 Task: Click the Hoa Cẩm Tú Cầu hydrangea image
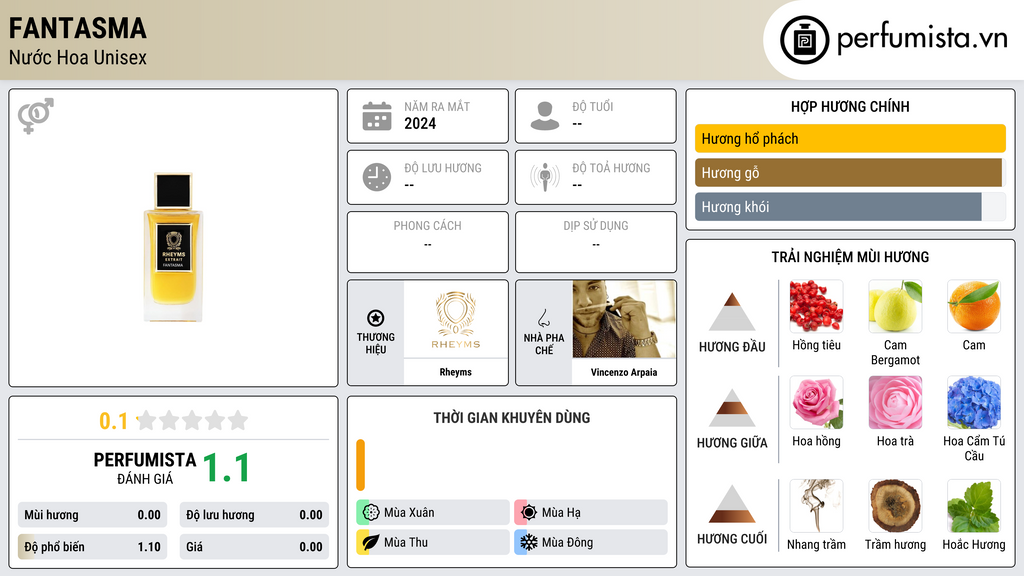pos(974,402)
